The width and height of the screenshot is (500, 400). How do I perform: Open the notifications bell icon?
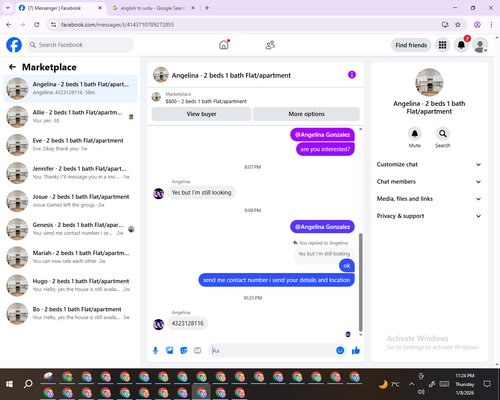461,45
